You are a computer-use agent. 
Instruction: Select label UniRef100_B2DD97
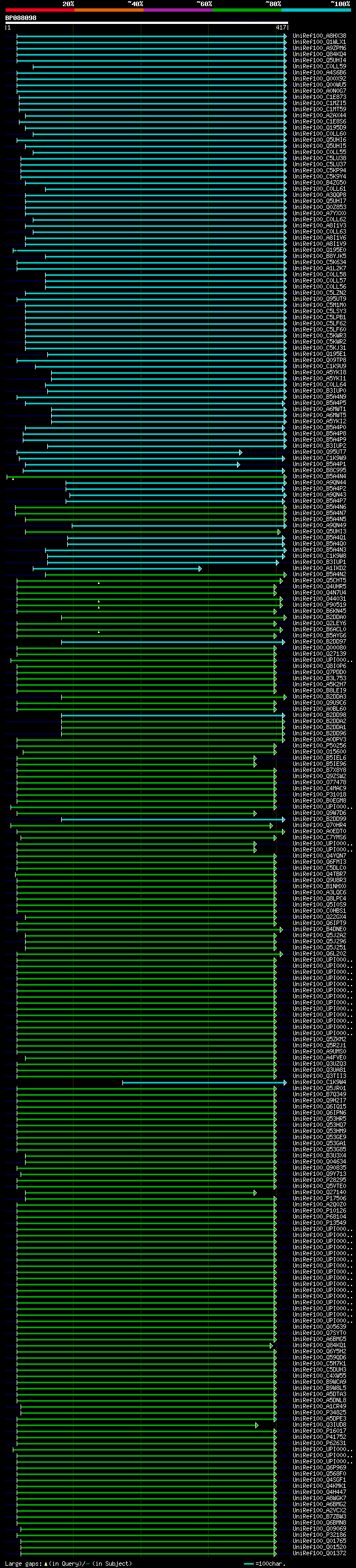pos(319,641)
